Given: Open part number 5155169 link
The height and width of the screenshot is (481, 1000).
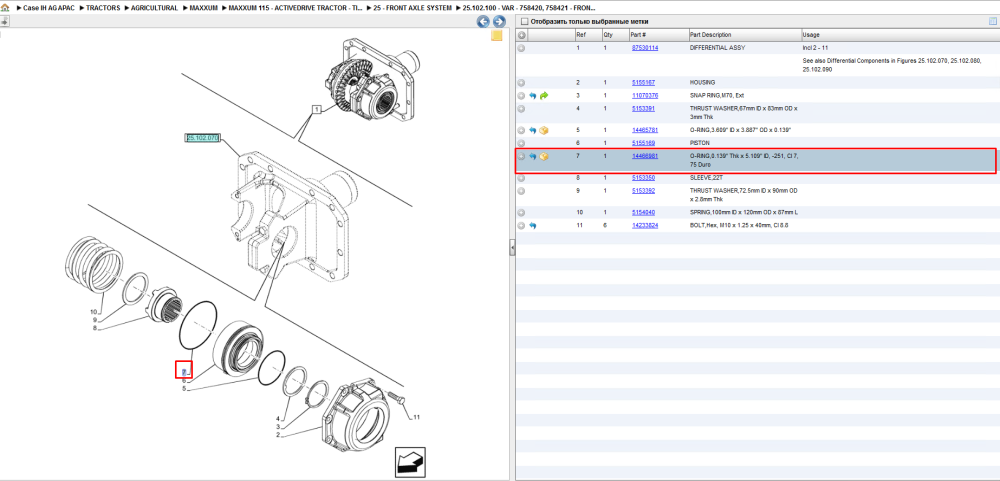Looking at the screenshot, I should 643,143.
